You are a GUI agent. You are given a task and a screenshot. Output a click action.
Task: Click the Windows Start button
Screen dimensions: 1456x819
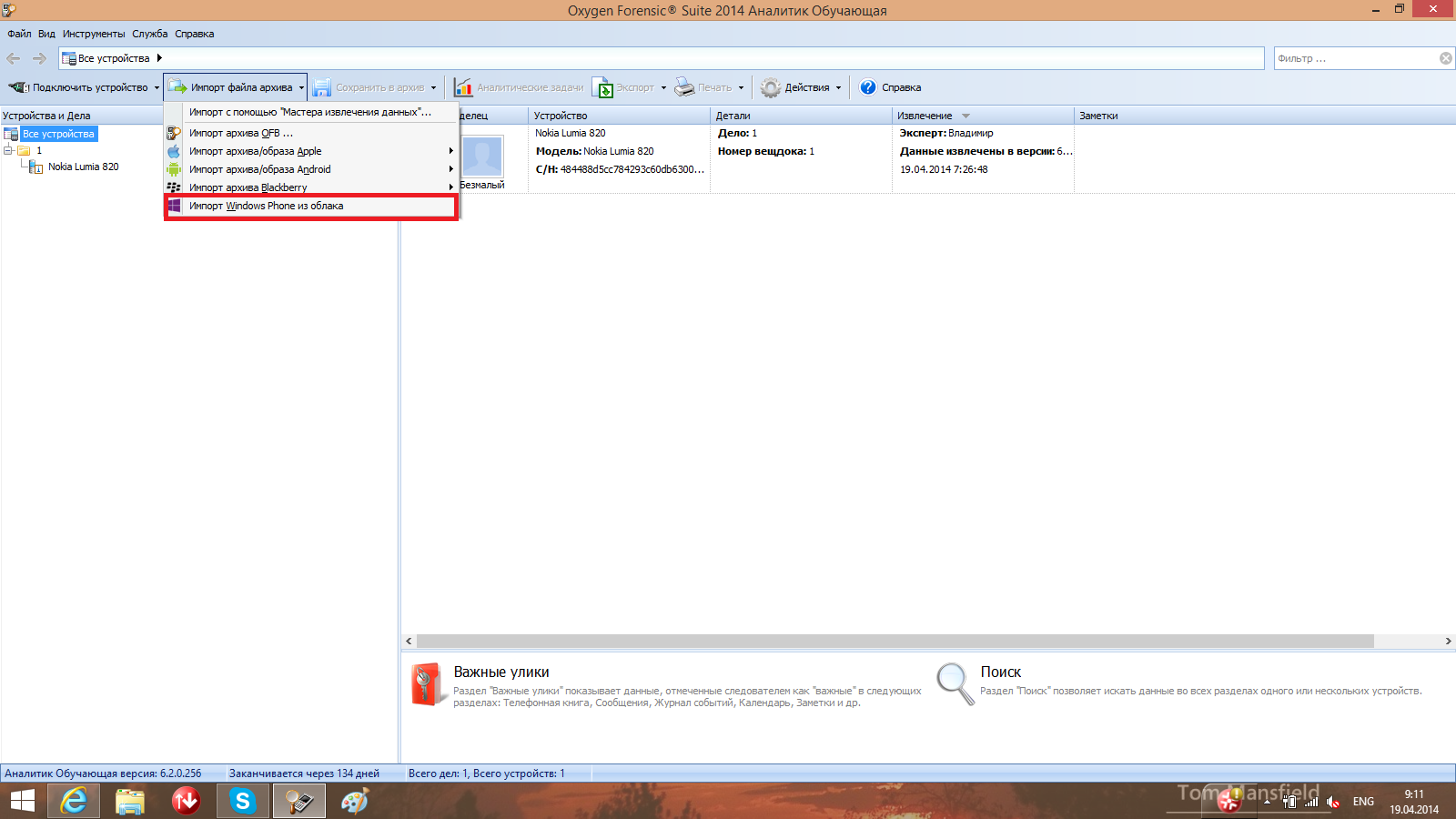click(x=23, y=801)
